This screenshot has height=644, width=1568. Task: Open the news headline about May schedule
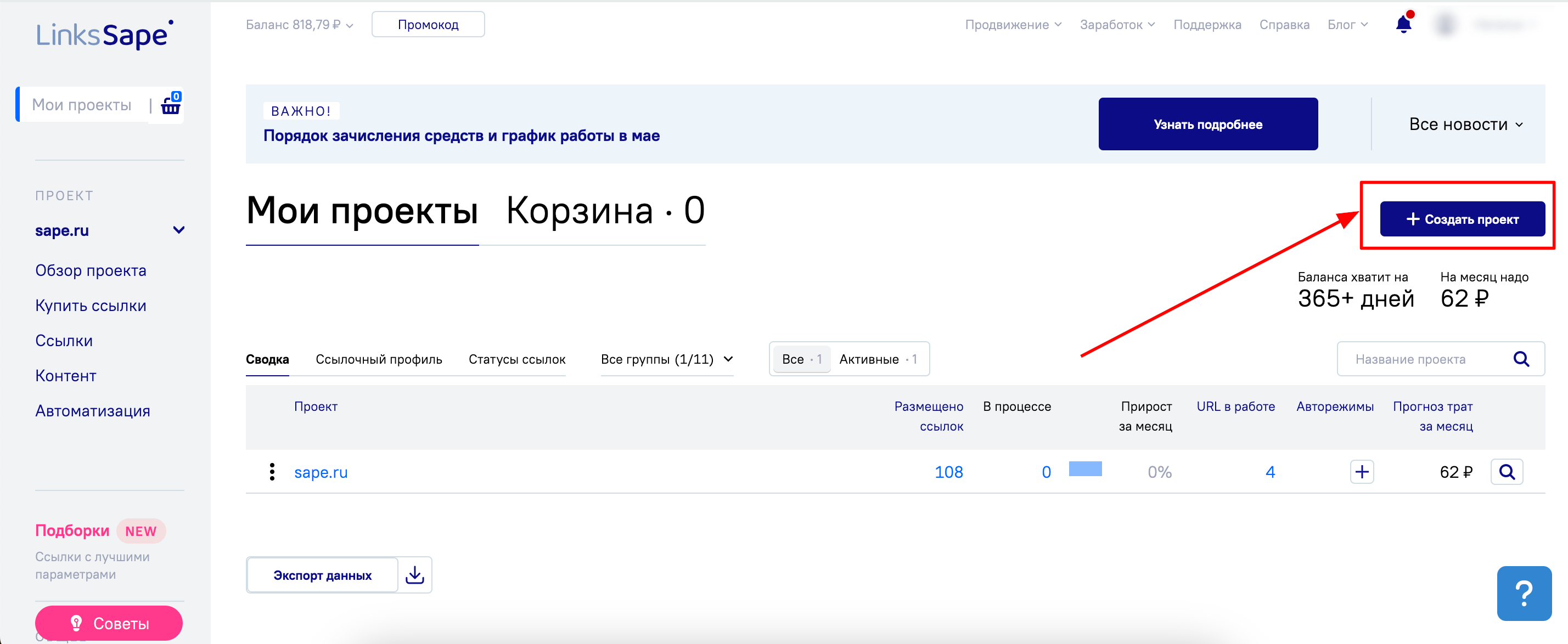[x=462, y=135]
